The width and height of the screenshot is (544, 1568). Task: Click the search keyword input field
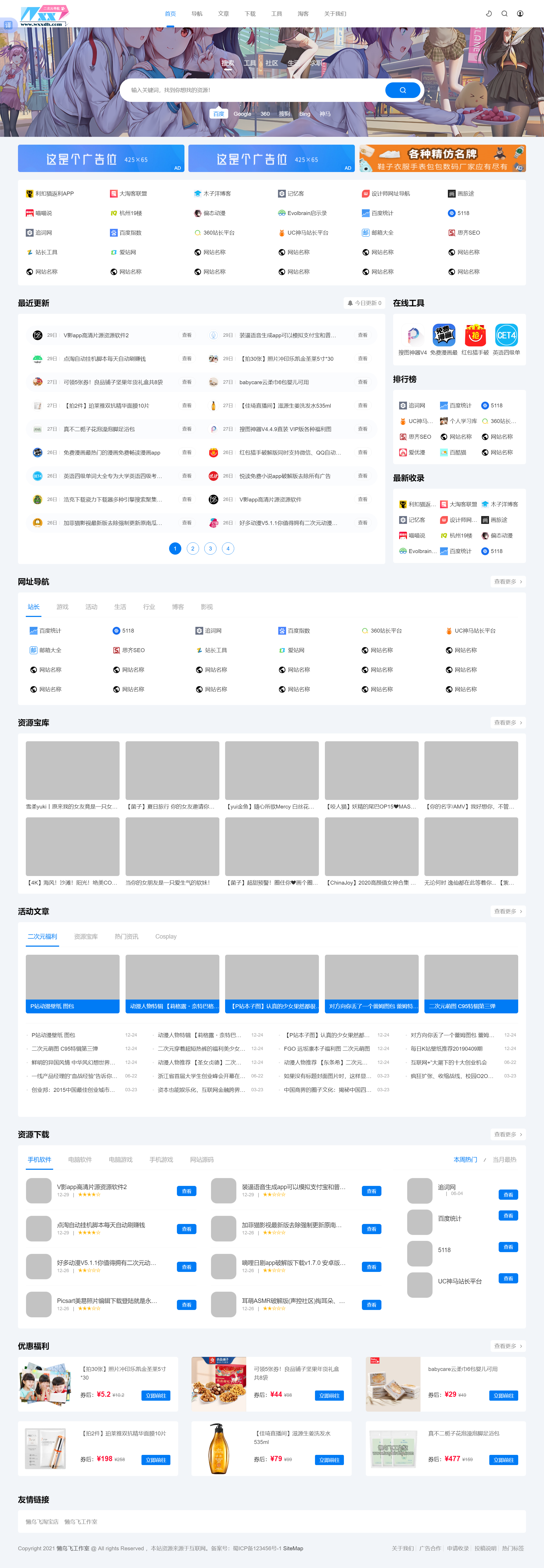[252, 90]
